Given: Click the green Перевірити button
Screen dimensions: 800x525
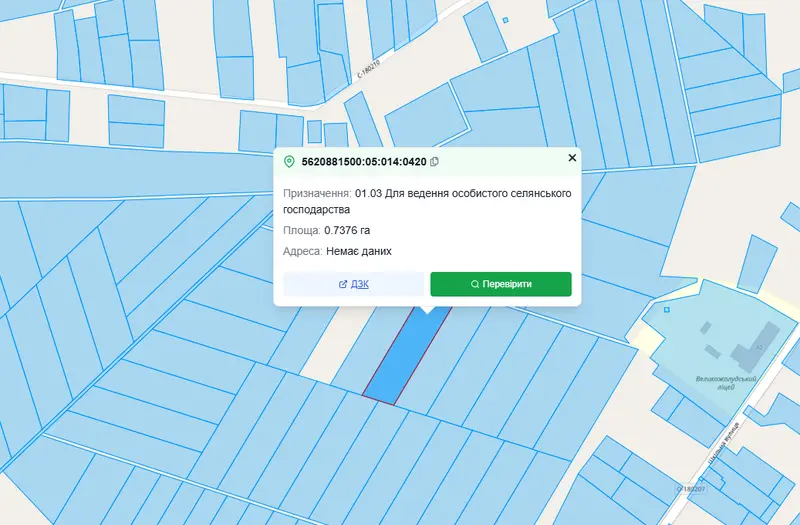Looking at the screenshot, I should pos(501,284).
